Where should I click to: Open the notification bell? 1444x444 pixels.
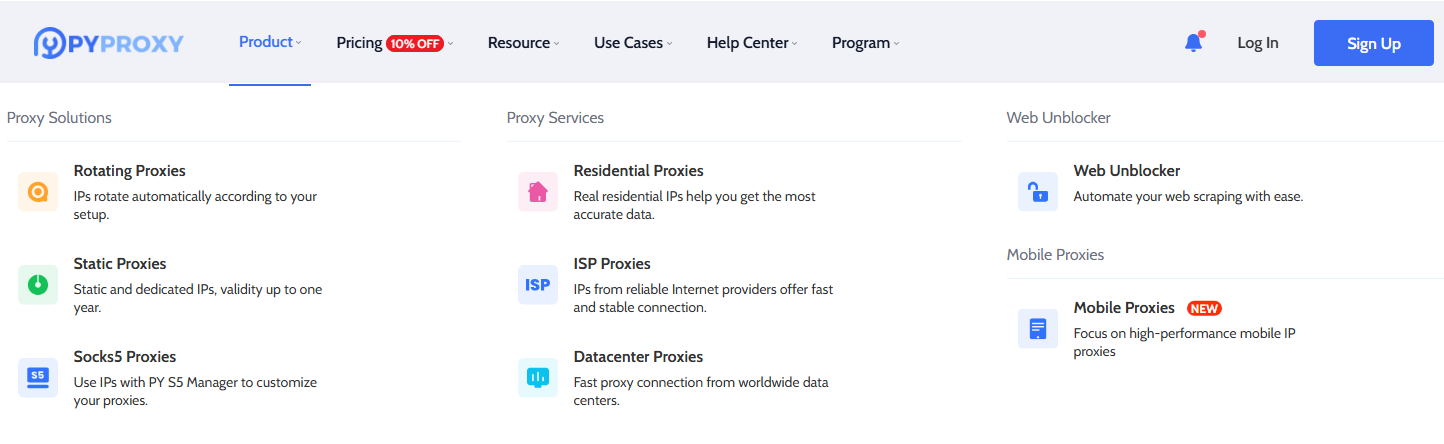(x=1193, y=43)
